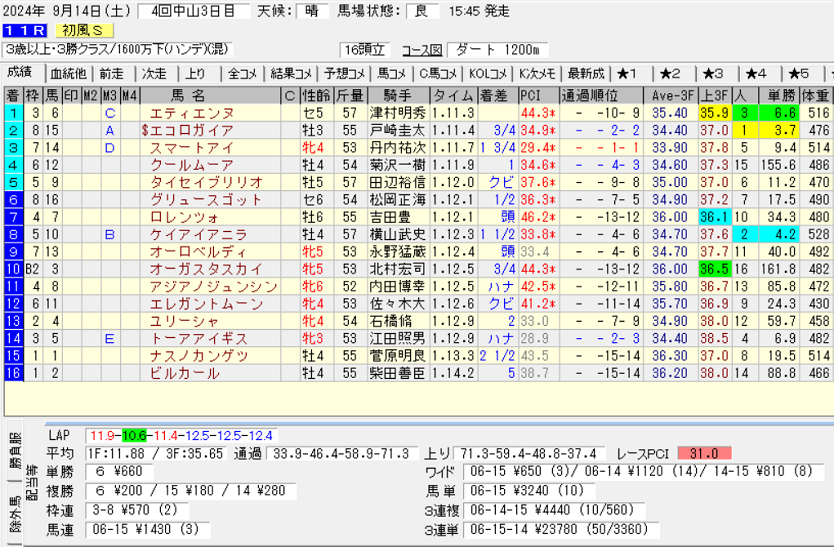
Task: Show the 上り tab
Action: (x=196, y=74)
